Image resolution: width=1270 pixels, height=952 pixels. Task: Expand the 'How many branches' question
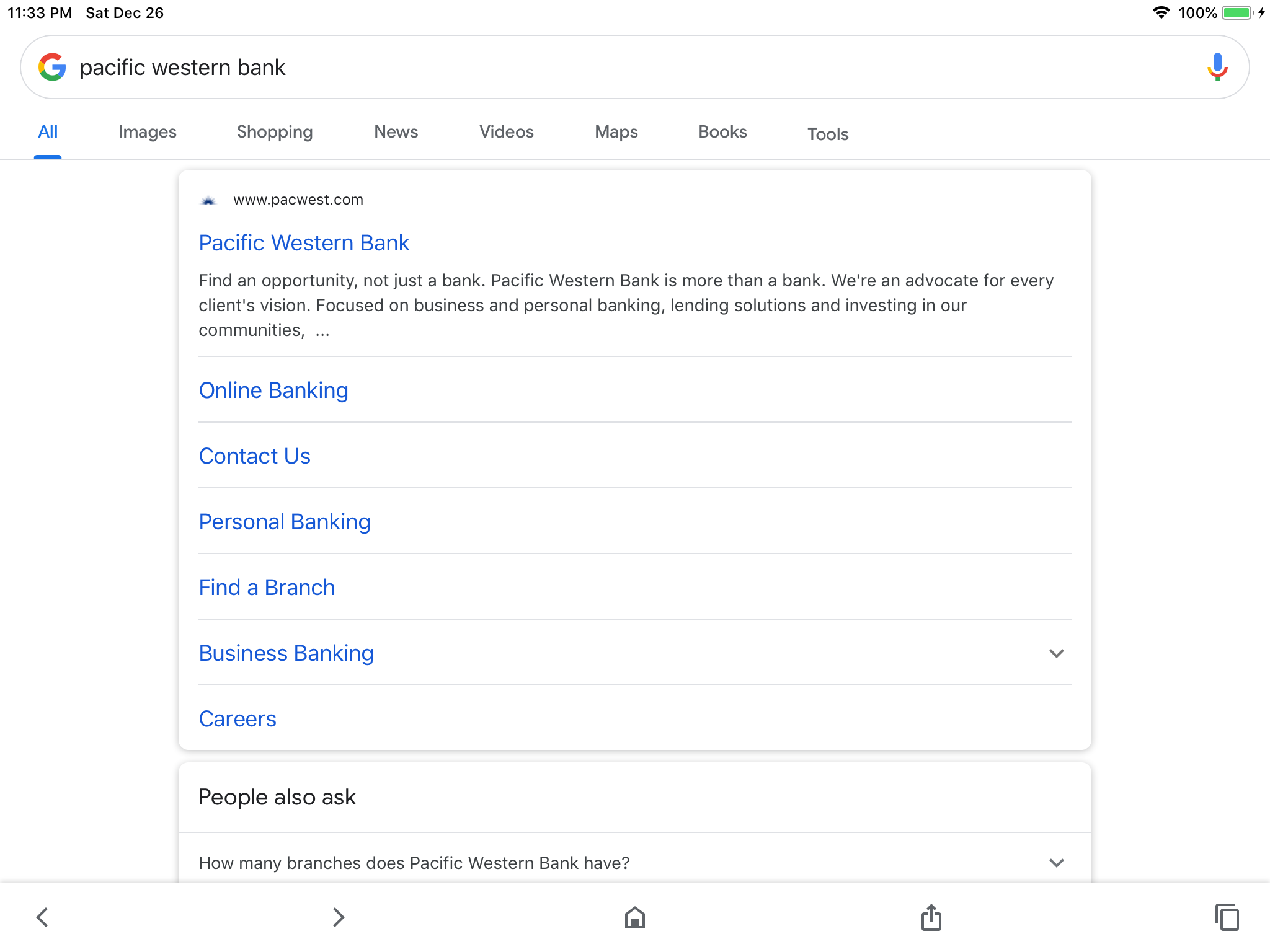(634, 863)
